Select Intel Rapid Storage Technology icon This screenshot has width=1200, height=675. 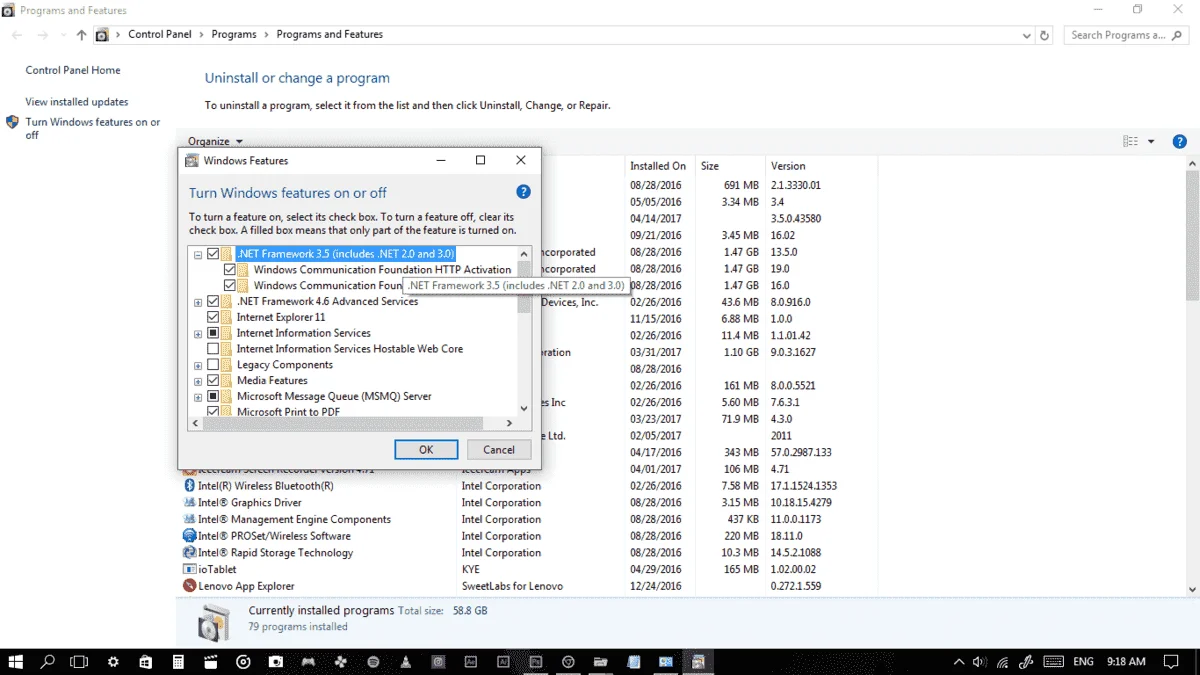189,553
